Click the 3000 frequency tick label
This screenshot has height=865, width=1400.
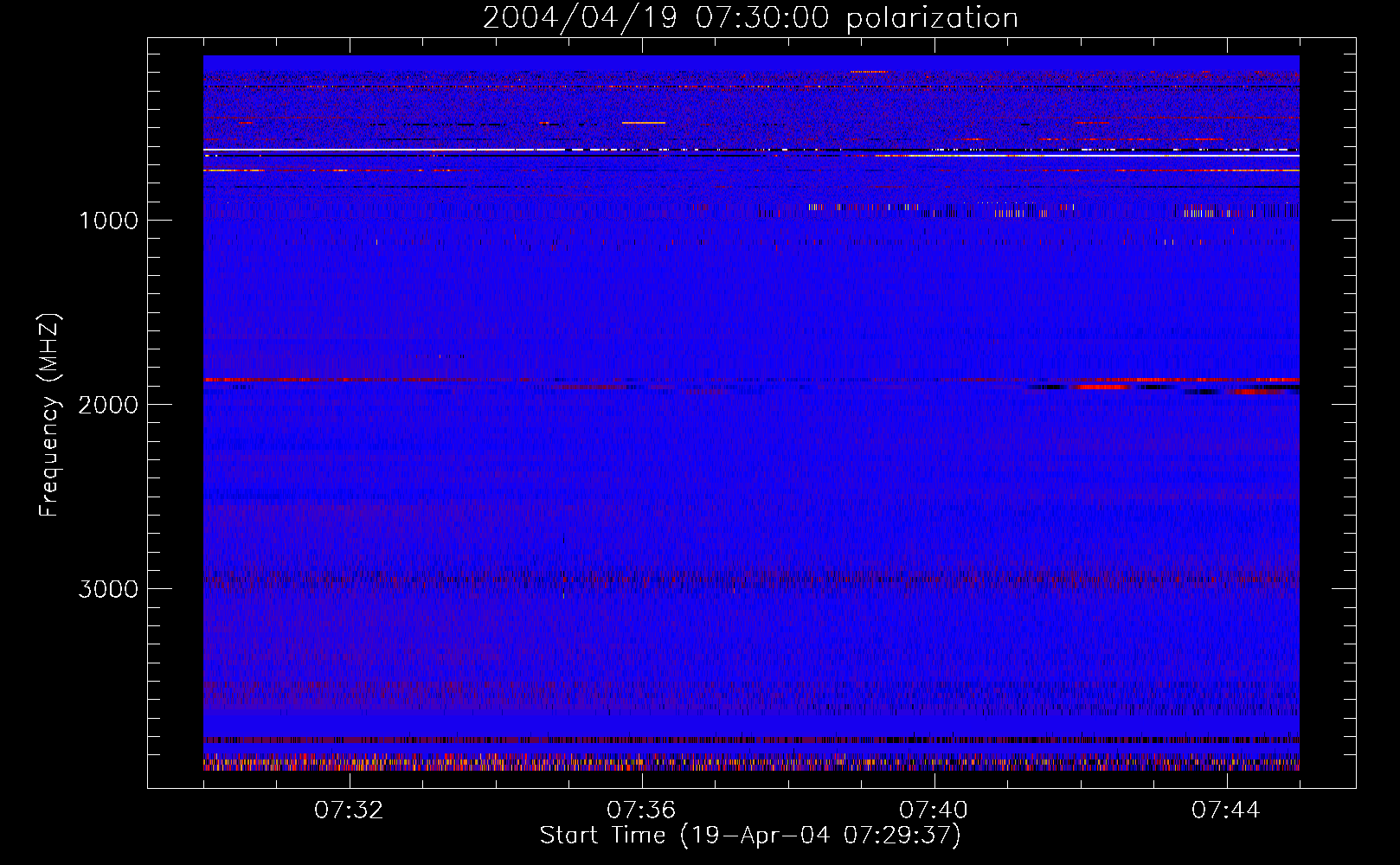[108, 589]
